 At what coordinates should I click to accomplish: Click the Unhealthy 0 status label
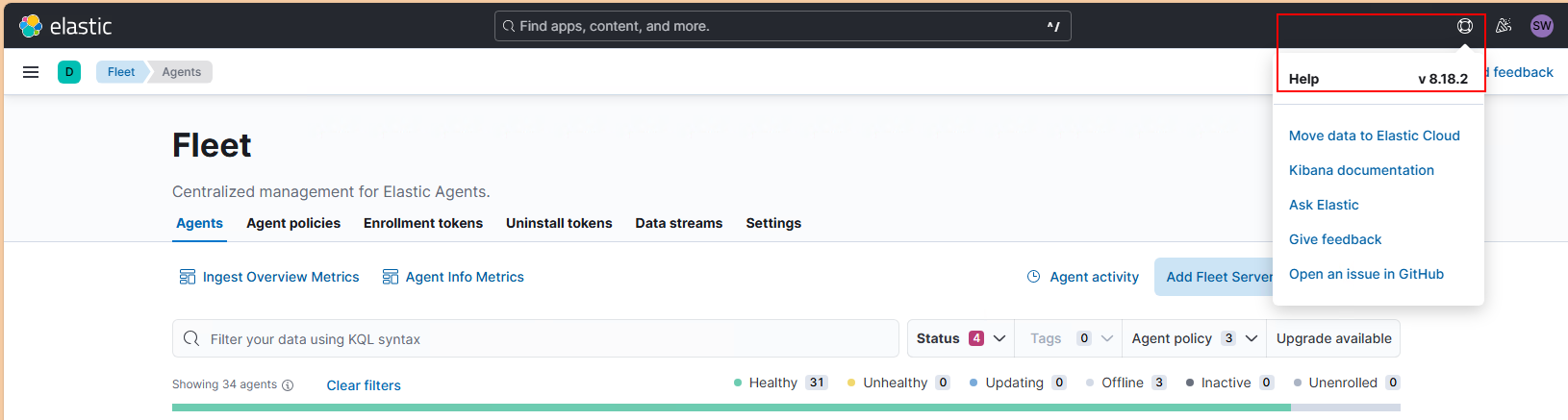click(x=898, y=383)
